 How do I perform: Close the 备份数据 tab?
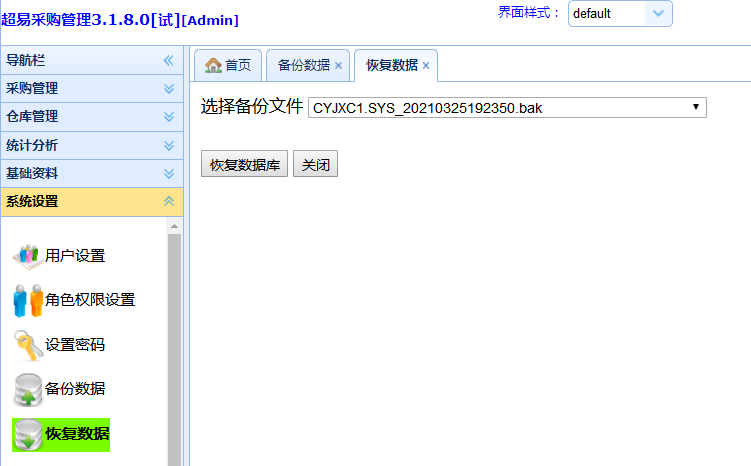(338, 66)
